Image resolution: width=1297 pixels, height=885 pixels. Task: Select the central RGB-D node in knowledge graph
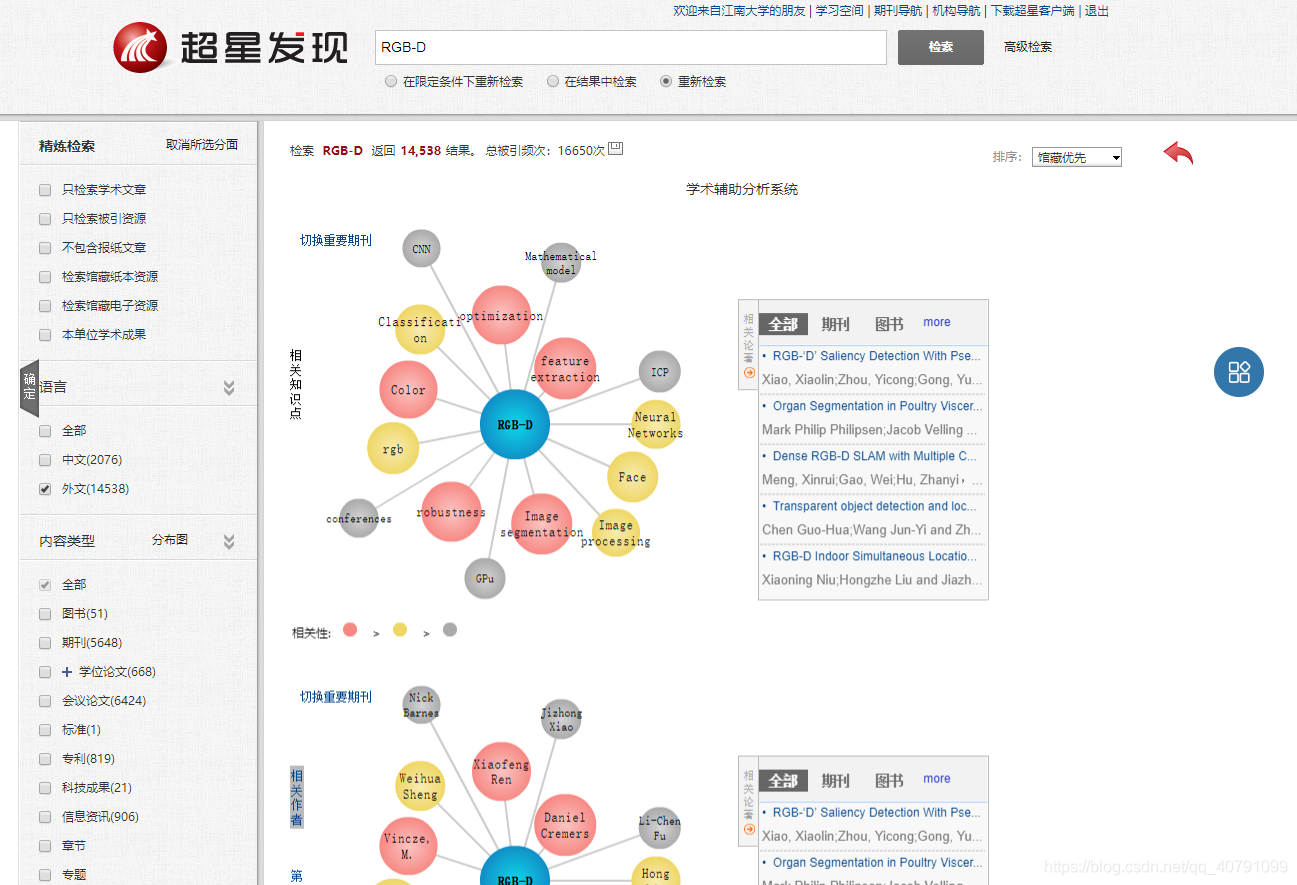tap(515, 425)
